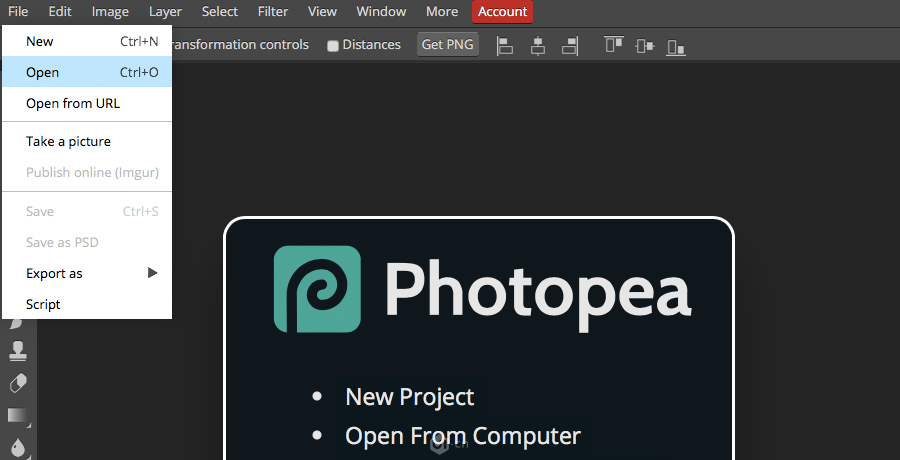Open the Window menu
Viewport: 900px width, 460px height.
pos(381,11)
